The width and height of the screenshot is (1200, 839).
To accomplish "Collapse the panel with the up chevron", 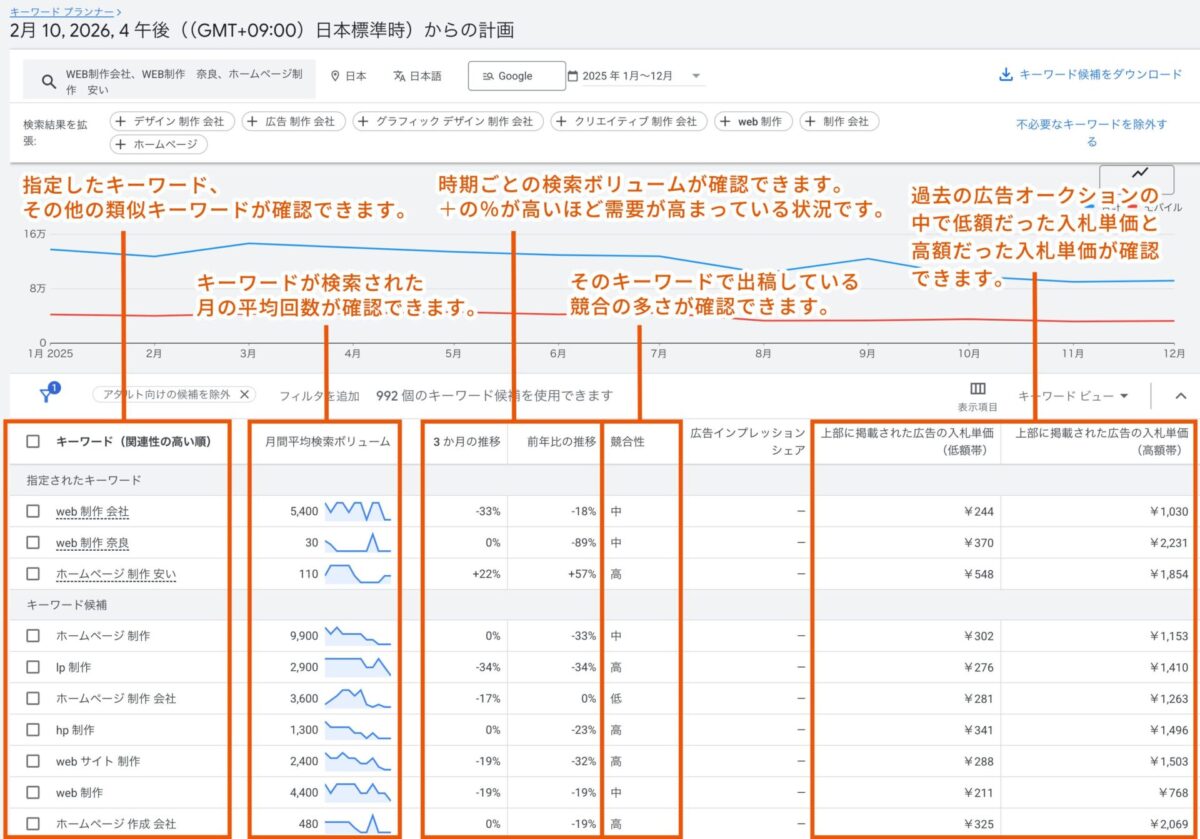I will [x=1180, y=396].
